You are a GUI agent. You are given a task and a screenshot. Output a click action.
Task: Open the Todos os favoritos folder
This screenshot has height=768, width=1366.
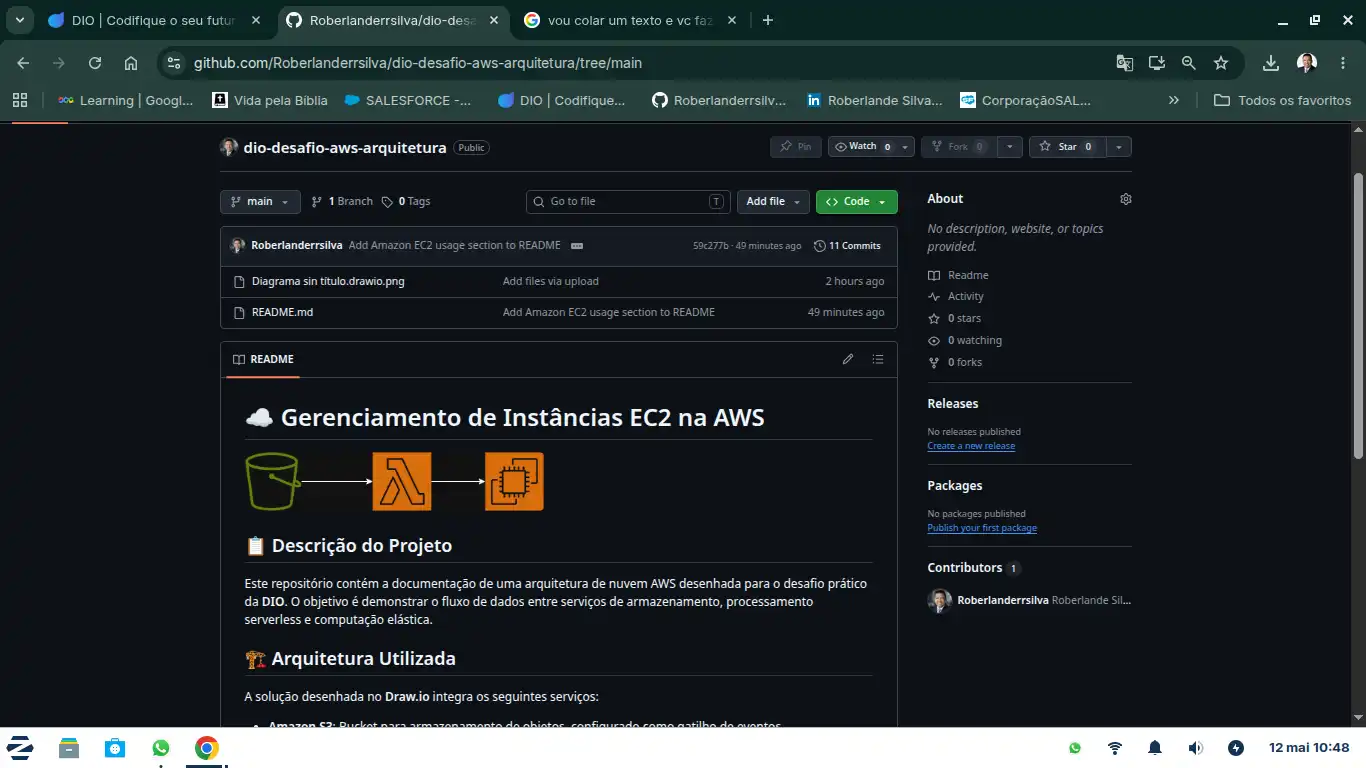click(x=1282, y=100)
